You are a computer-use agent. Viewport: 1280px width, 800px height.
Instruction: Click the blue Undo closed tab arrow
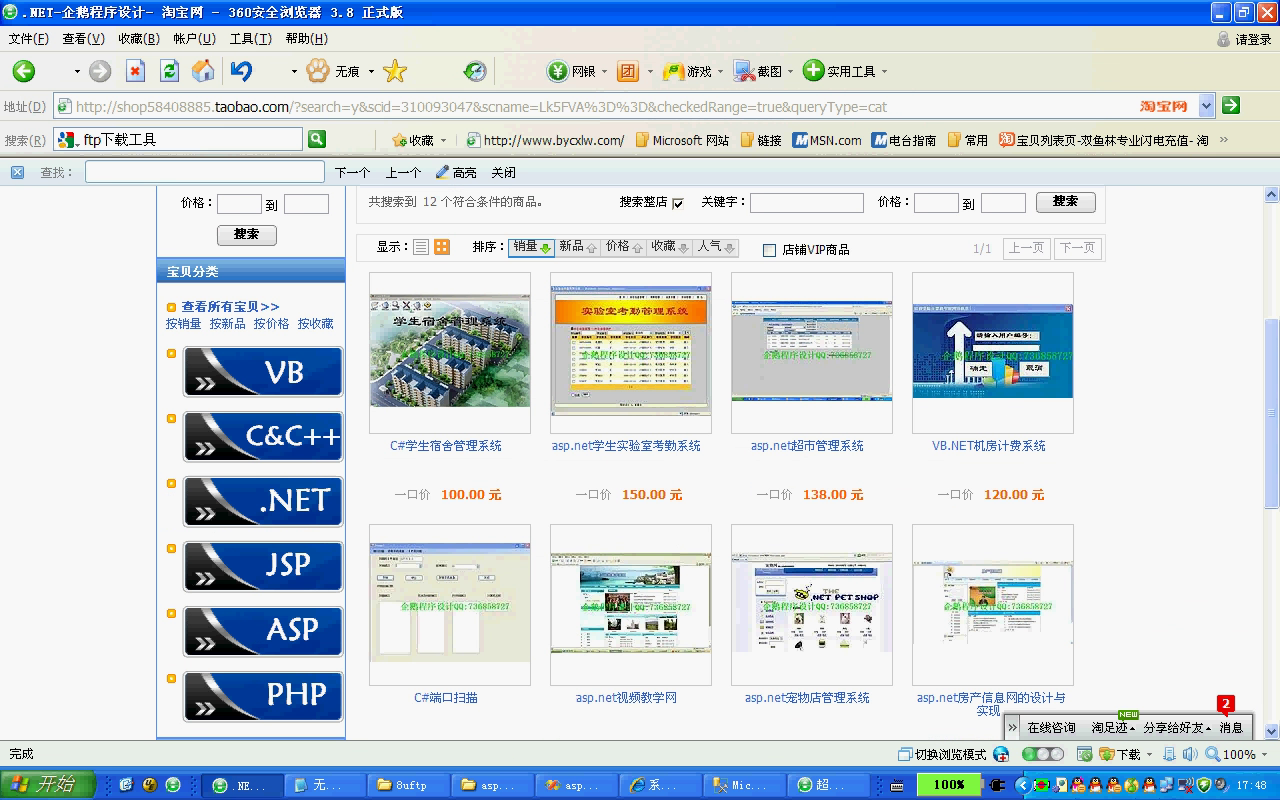241,71
